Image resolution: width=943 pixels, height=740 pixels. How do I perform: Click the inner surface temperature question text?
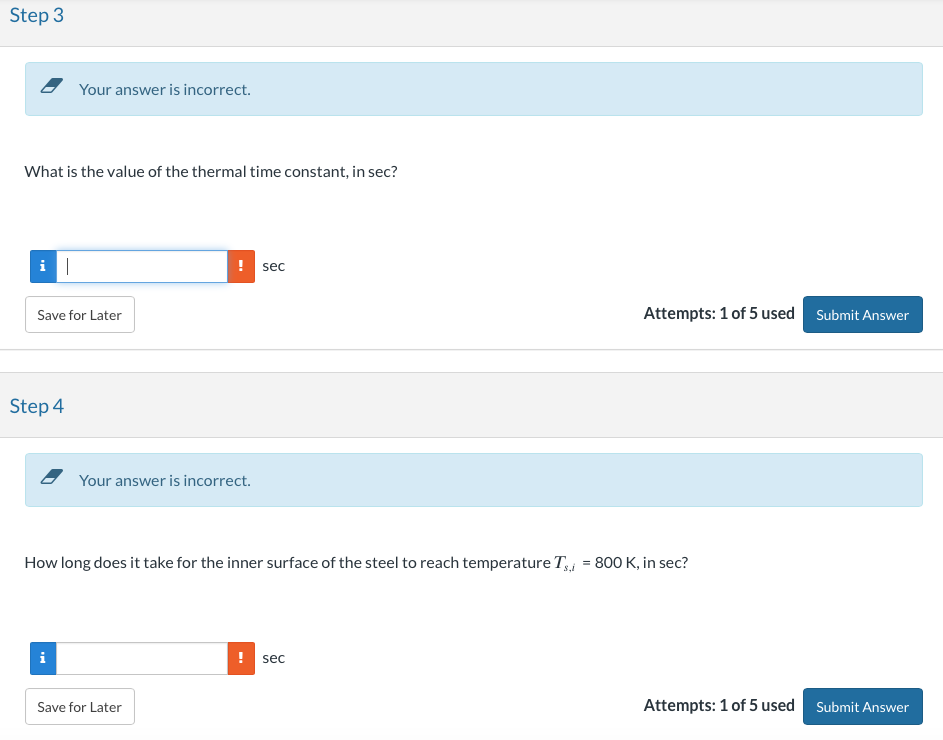356,563
